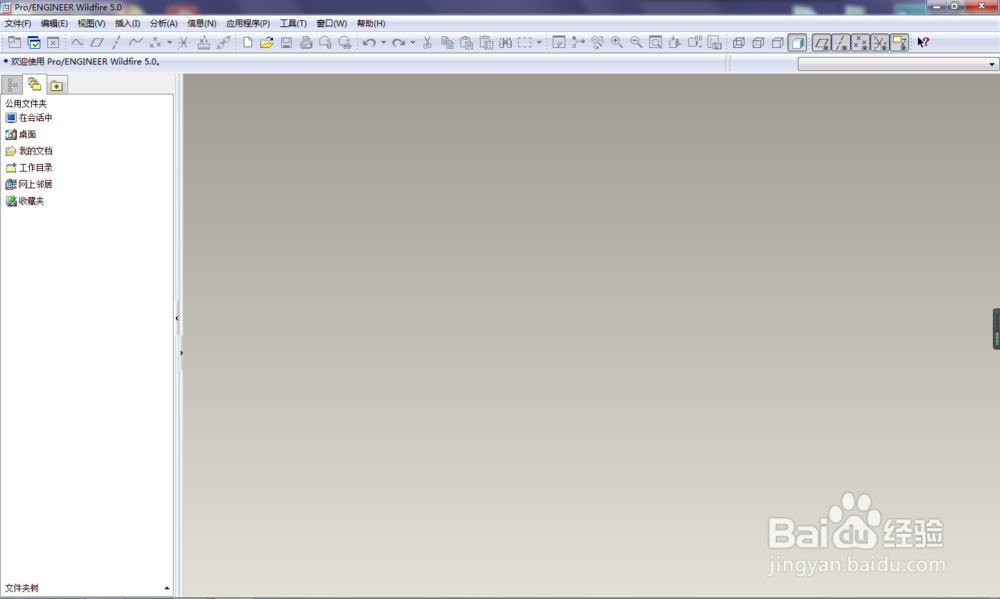Open the 分析(A) menu

tap(163, 24)
